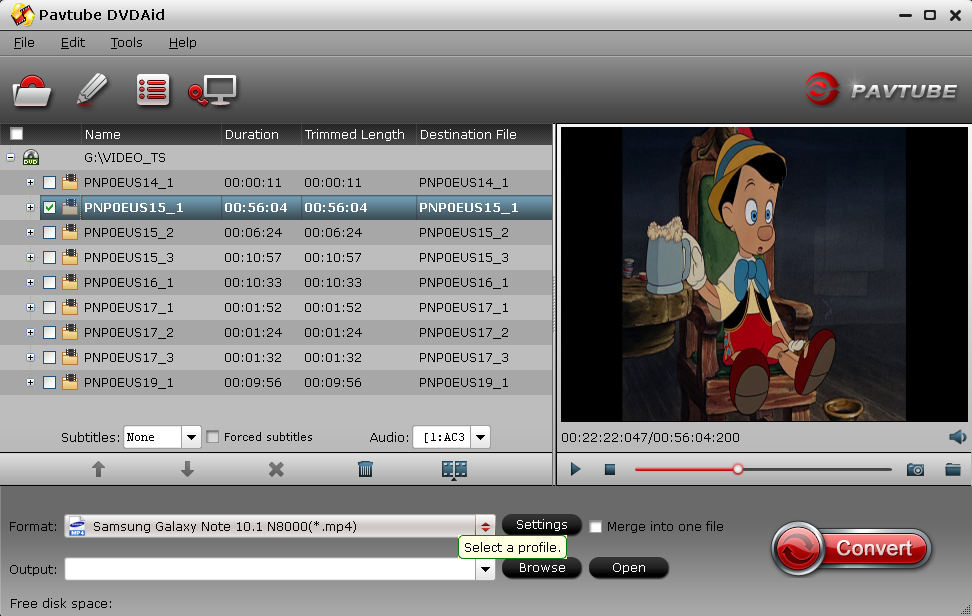Click the film icon of PNP0EUS15_2
The width and height of the screenshot is (972, 616).
click(x=70, y=232)
